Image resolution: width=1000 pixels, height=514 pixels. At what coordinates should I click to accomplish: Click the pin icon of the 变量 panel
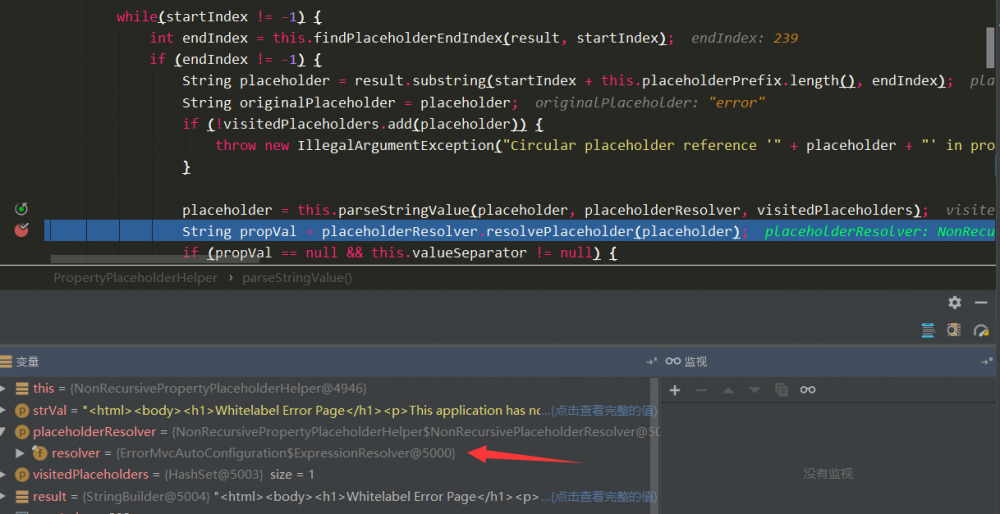tap(651, 362)
